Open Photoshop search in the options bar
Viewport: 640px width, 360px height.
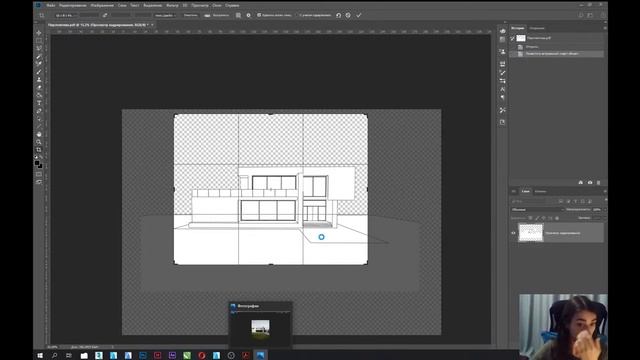(581, 15)
